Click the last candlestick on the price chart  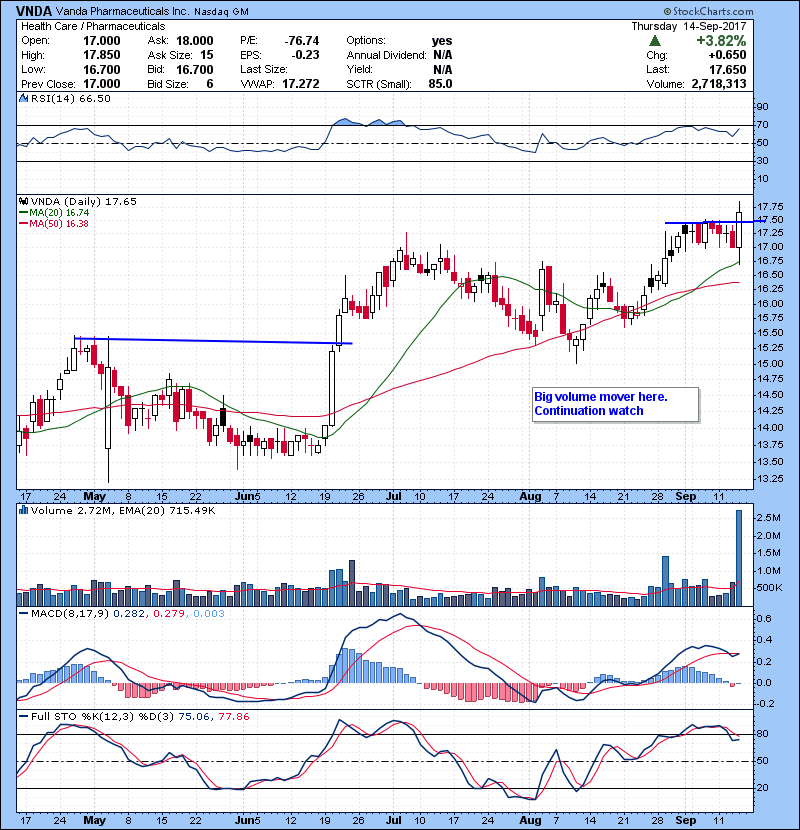click(x=739, y=230)
